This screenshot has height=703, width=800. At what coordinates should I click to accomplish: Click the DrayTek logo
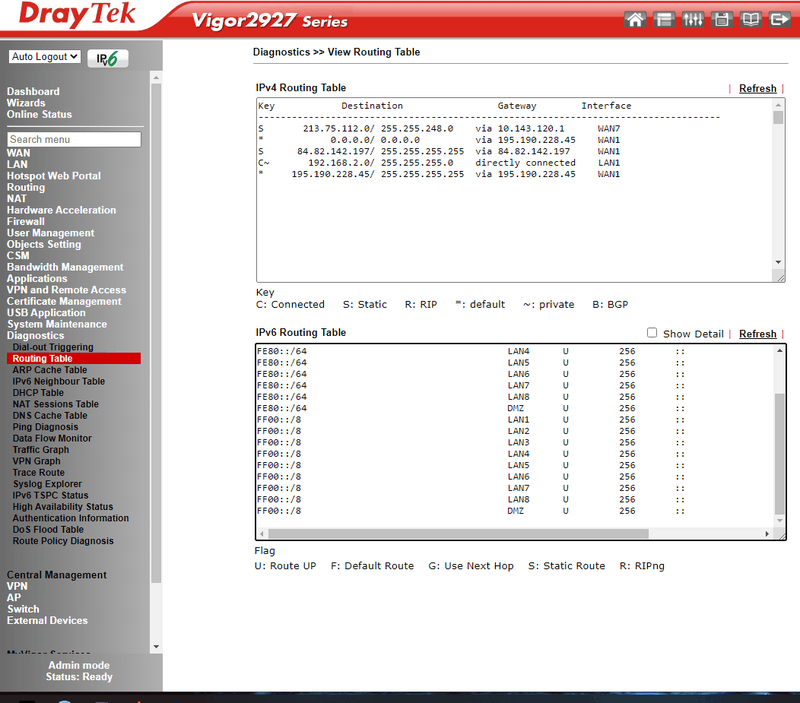pos(77,15)
